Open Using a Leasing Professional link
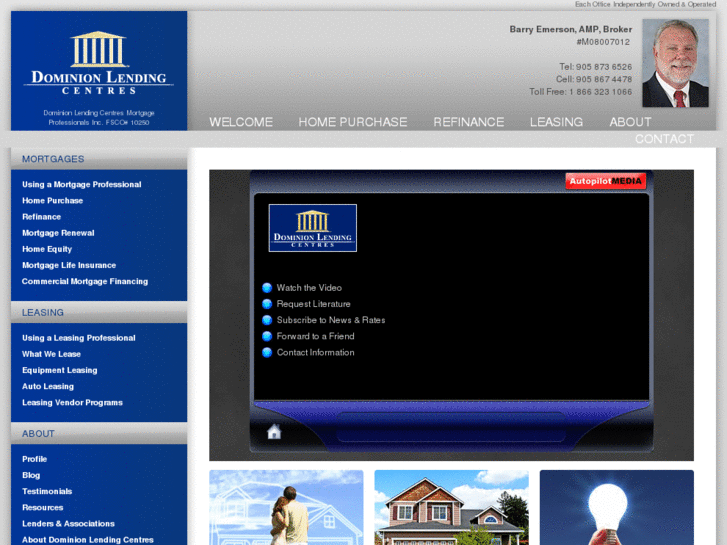Viewport: 727px width, 545px height. (79, 338)
